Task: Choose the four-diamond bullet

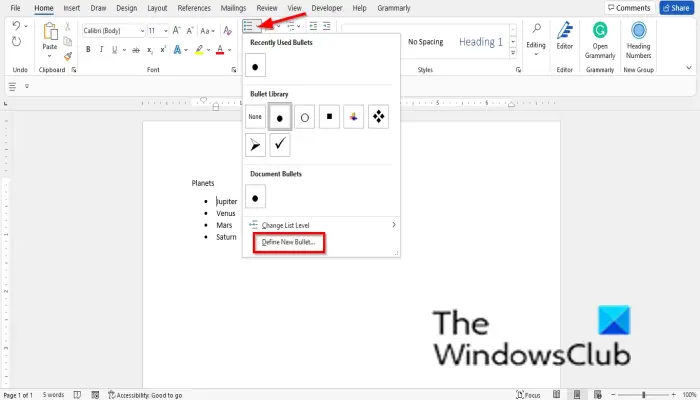Action: [379, 117]
